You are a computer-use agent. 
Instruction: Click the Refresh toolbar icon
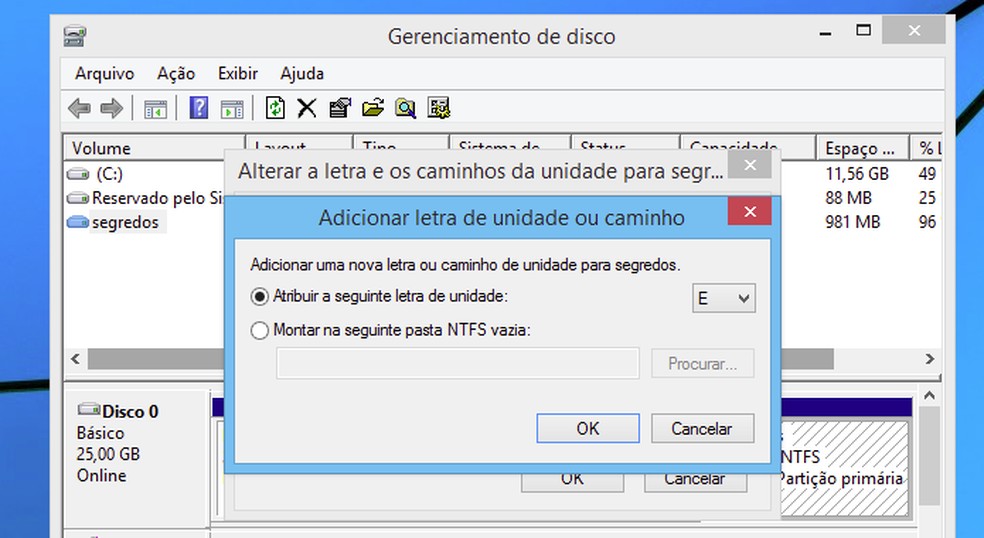[x=275, y=108]
